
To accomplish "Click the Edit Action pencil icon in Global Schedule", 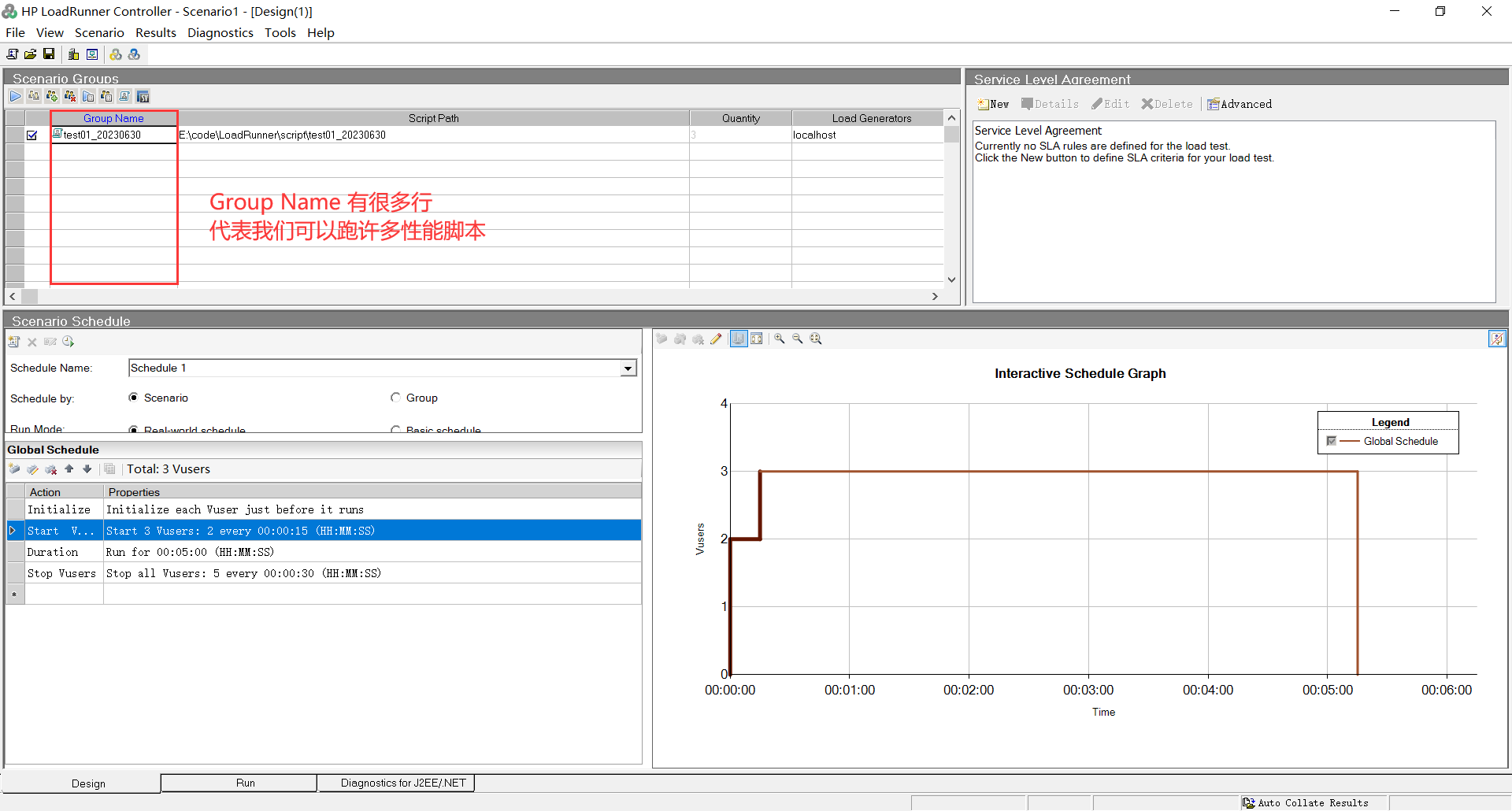I will [x=32, y=469].
